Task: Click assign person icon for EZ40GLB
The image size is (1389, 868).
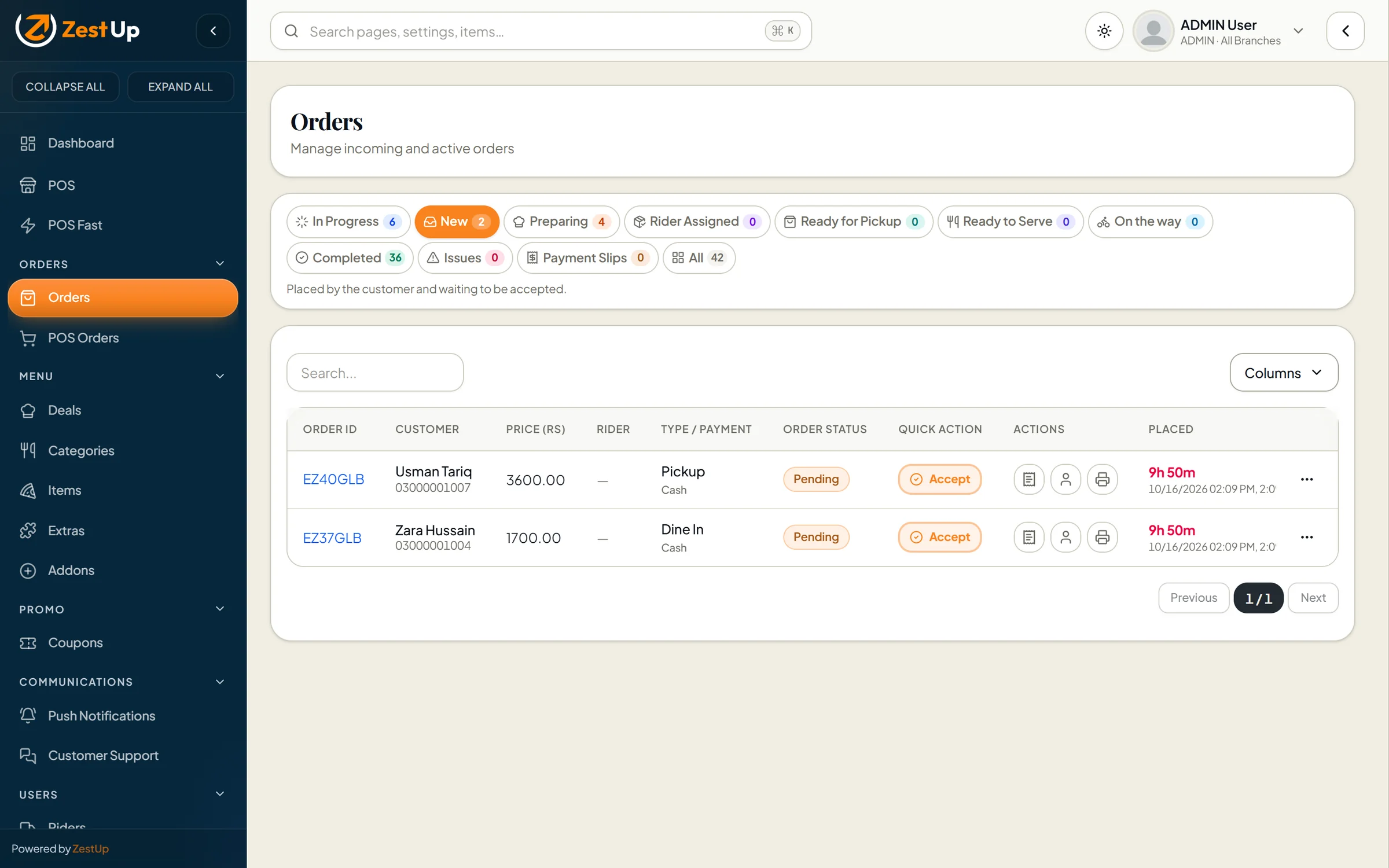Action: coord(1065,479)
